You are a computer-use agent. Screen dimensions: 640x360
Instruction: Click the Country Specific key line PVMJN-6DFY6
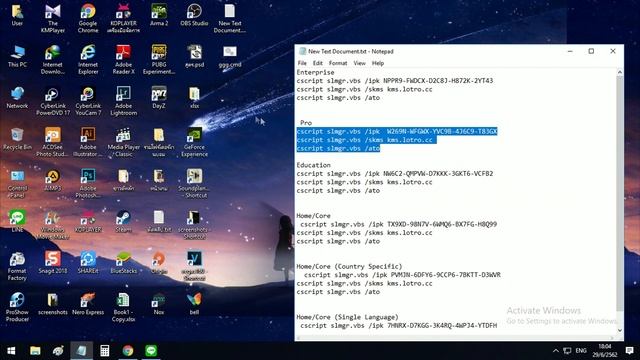pyautogui.click(x=402, y=275)
